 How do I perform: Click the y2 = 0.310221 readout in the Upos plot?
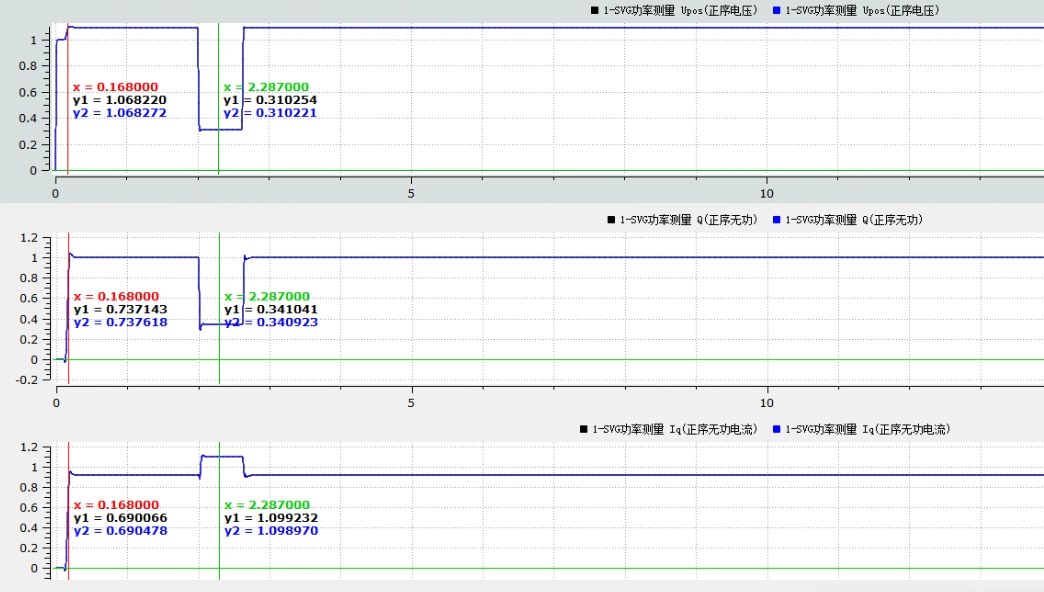[266, 113]
